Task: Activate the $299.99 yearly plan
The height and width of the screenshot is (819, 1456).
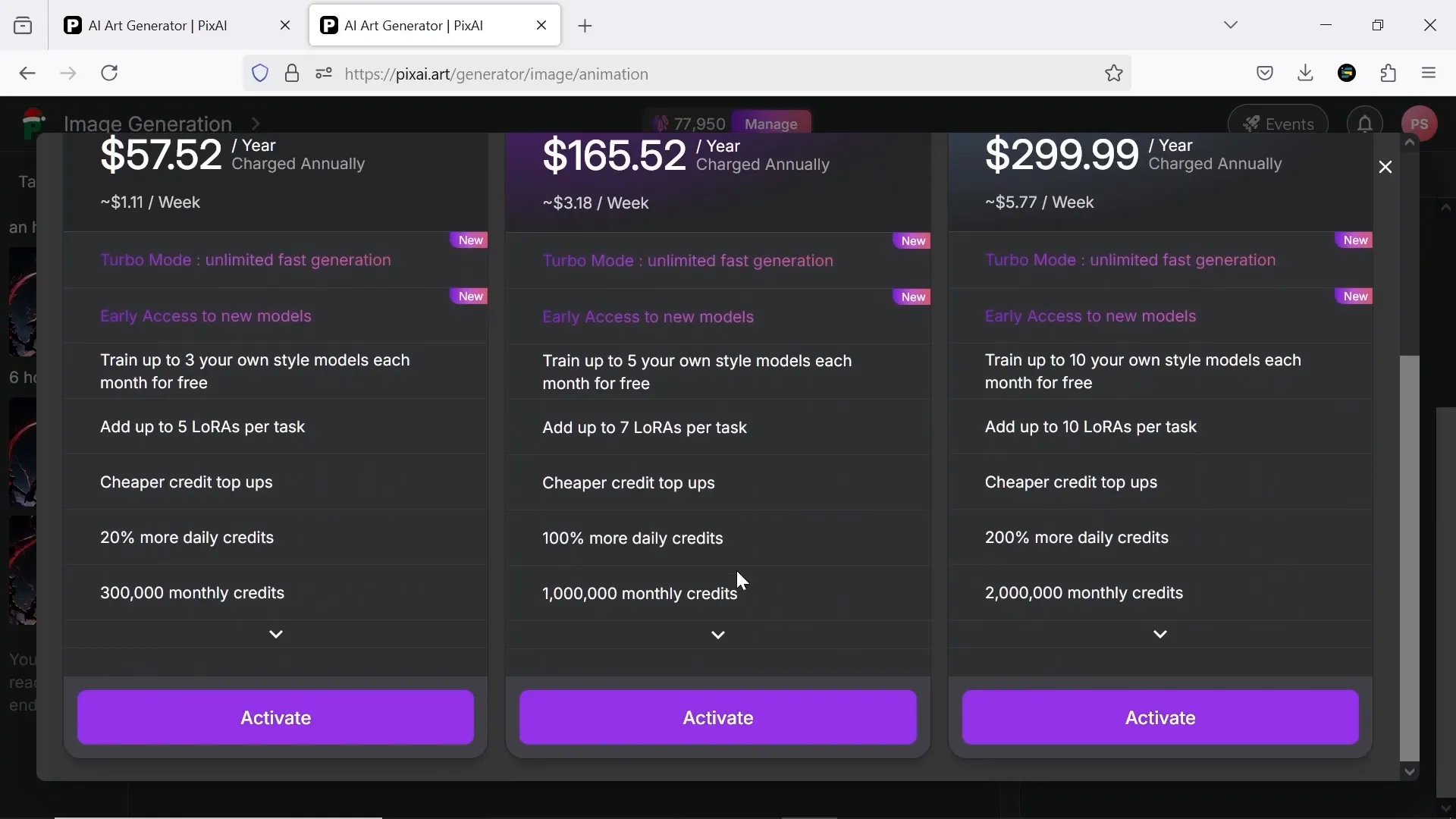Action: 1160,717
